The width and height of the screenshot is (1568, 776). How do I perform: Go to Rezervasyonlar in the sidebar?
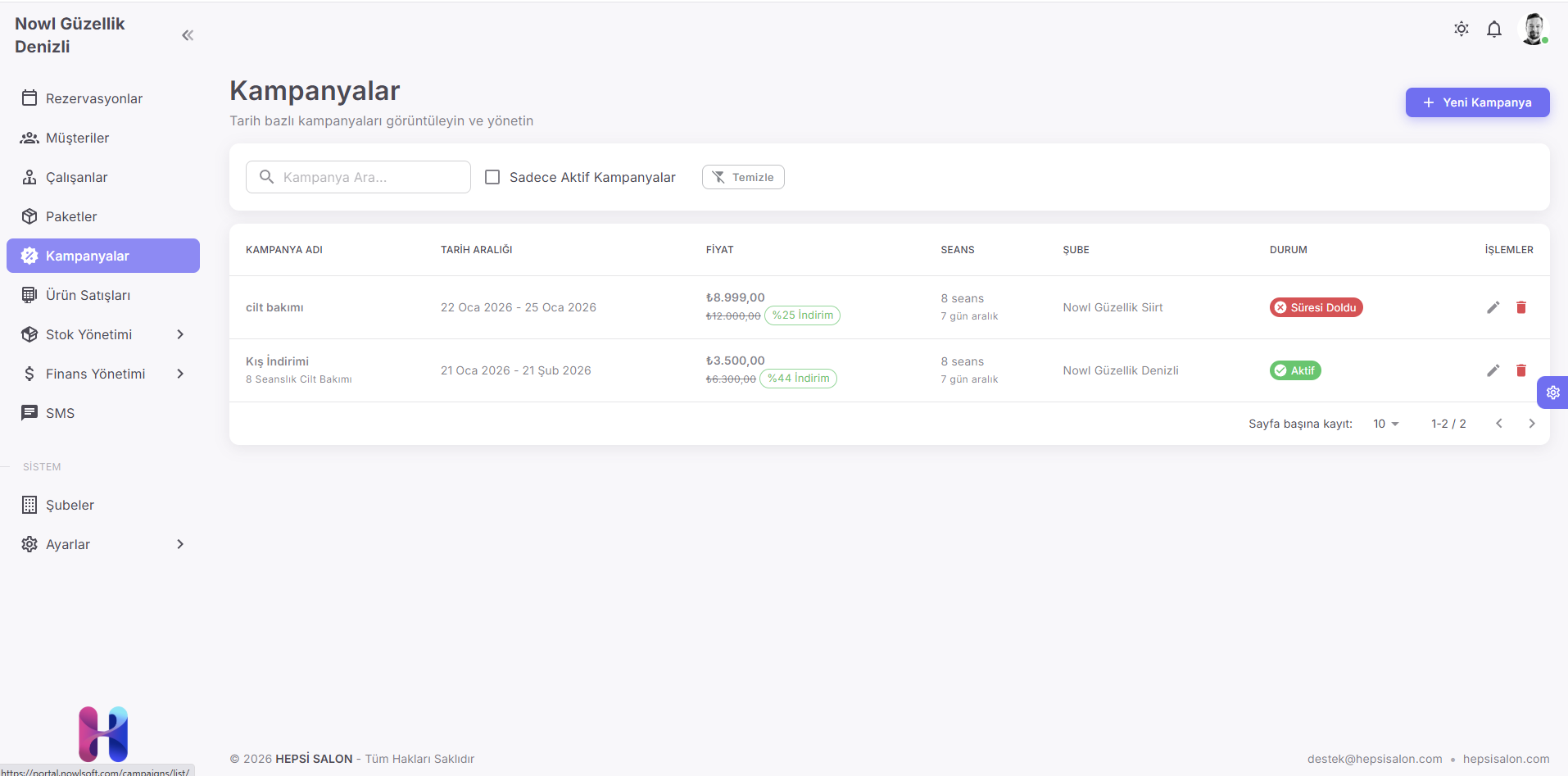[93, 98]
